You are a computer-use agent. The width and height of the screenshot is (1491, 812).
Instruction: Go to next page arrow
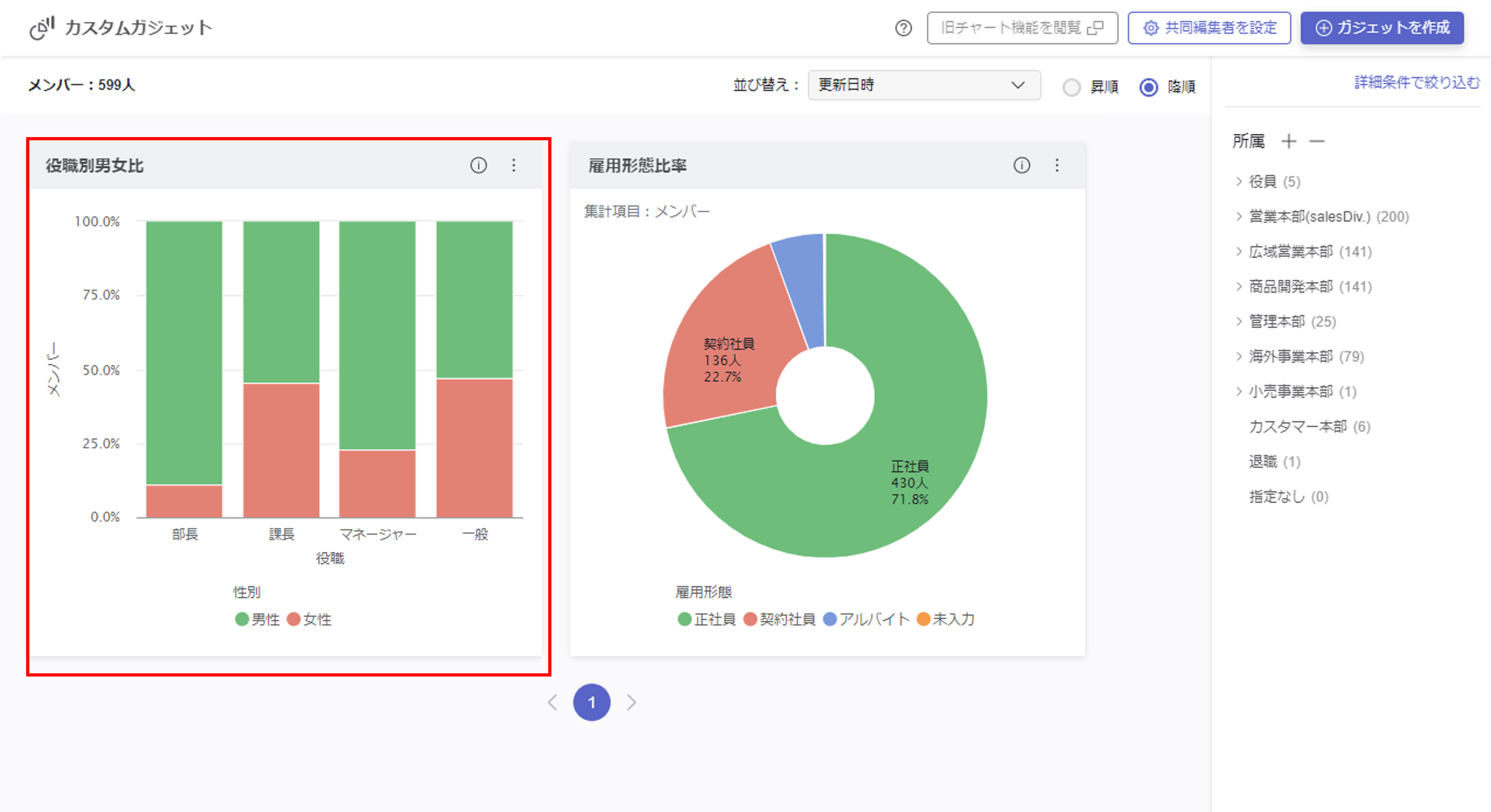(x=631, y=702)
